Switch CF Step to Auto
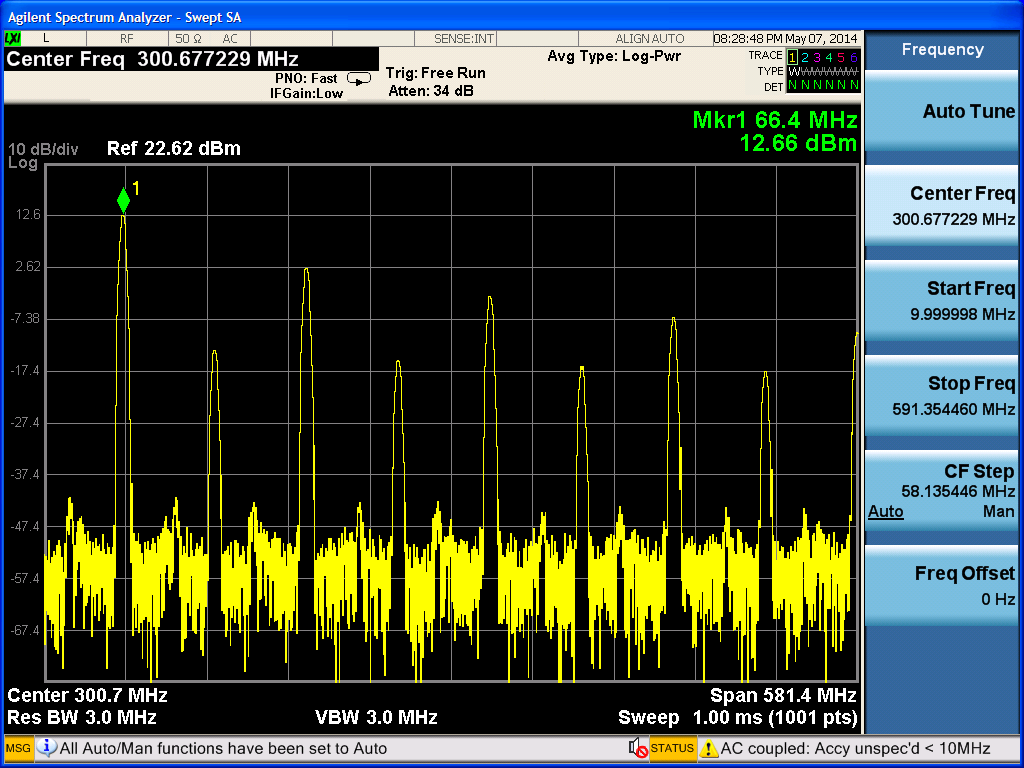The image size is (1024, 768). tap(885, 512)
